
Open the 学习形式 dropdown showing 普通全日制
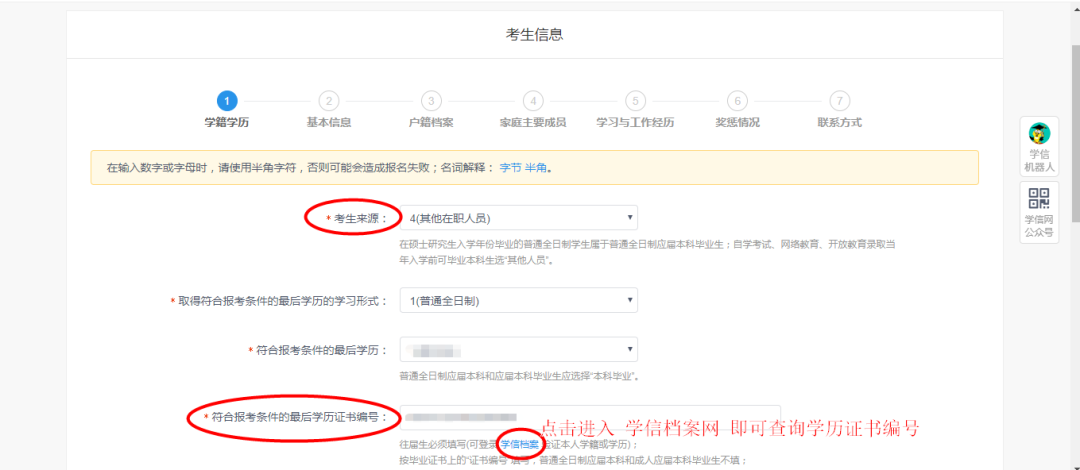518,300
